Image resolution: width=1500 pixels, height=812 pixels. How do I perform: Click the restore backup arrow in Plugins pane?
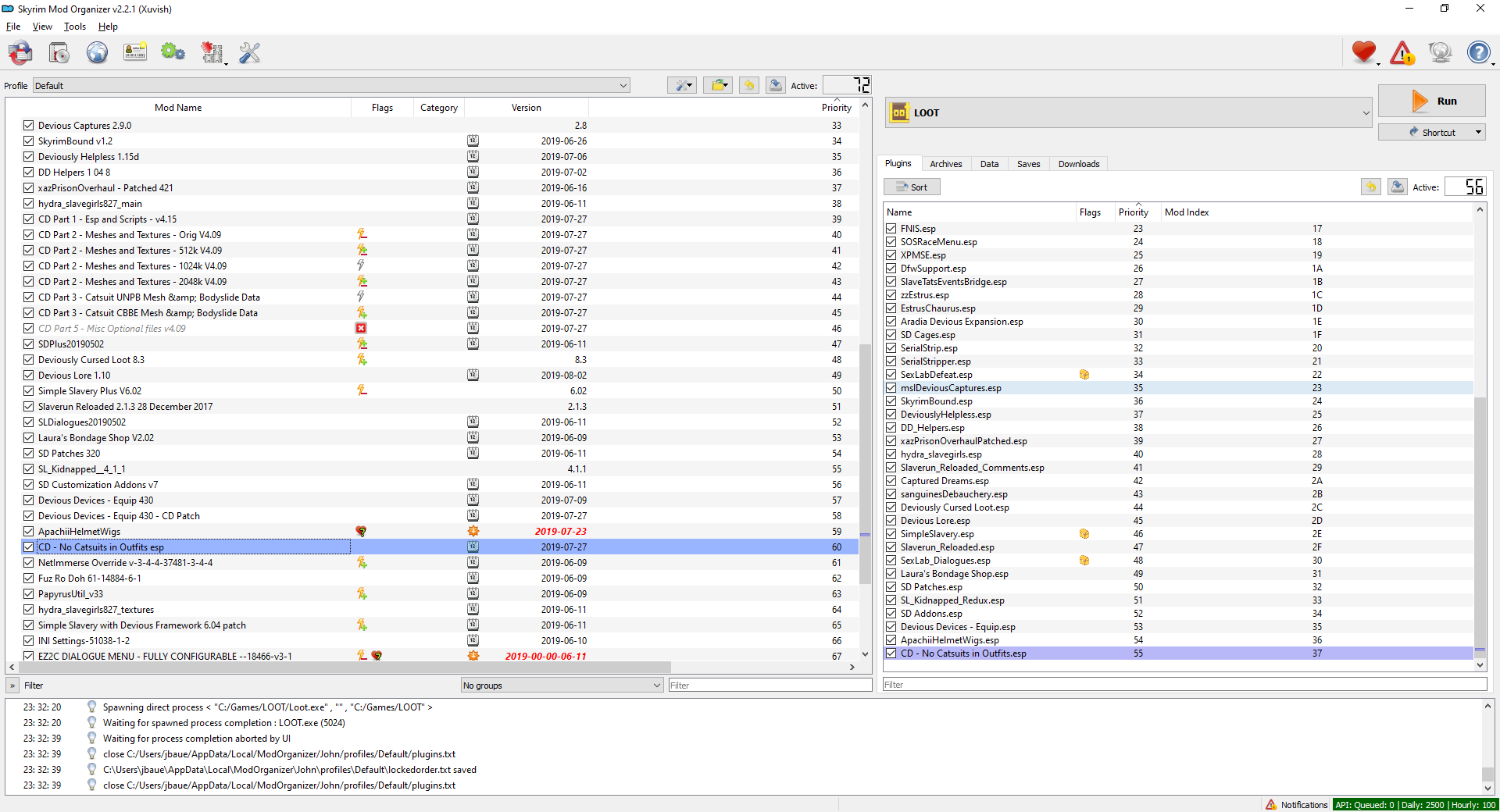click(1371, 187)
